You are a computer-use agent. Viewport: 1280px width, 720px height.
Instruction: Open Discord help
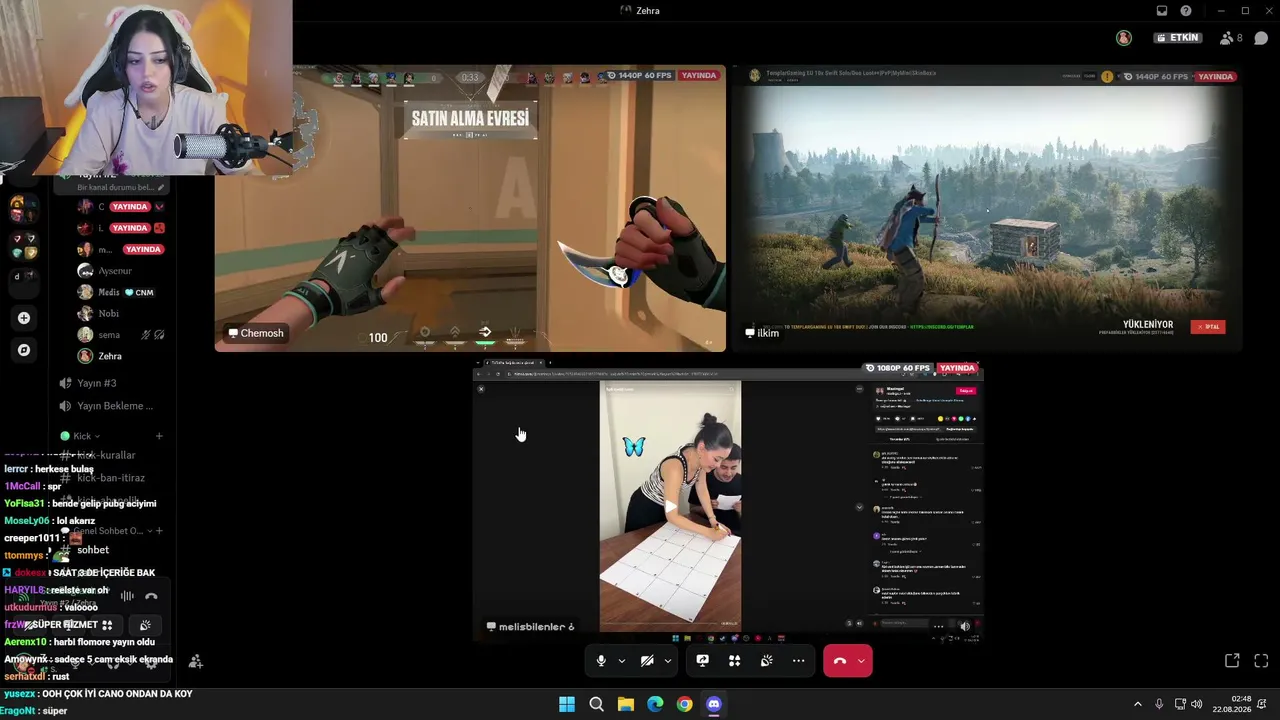tap(1186, 11)
